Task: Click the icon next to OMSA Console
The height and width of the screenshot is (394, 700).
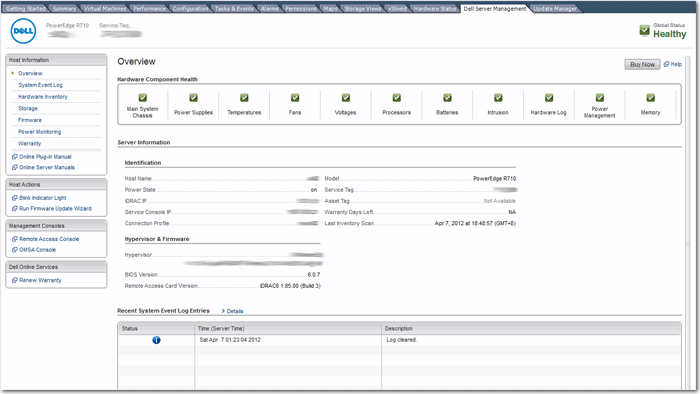Action: click(x=15, y=250)
